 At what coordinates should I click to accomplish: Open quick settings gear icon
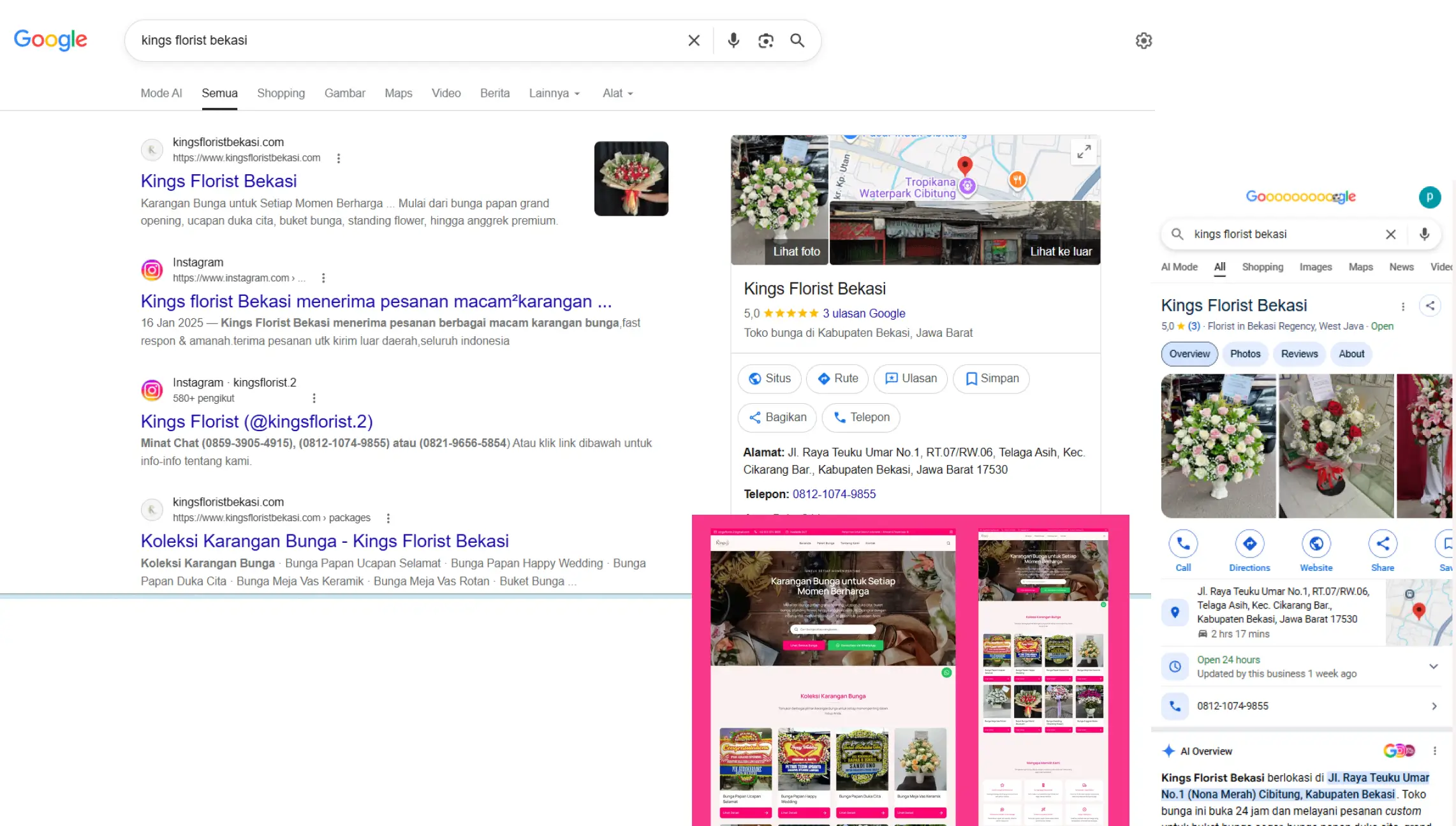point(1143,41)
